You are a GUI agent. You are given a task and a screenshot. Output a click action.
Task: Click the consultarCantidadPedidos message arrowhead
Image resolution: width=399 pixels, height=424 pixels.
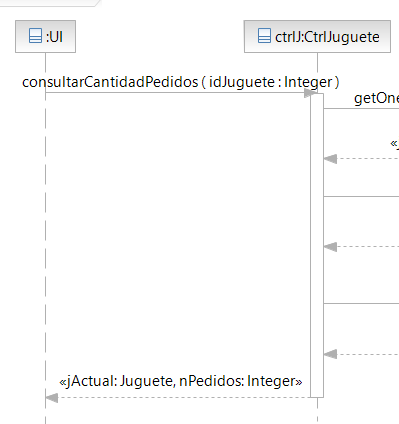point(310,93)
